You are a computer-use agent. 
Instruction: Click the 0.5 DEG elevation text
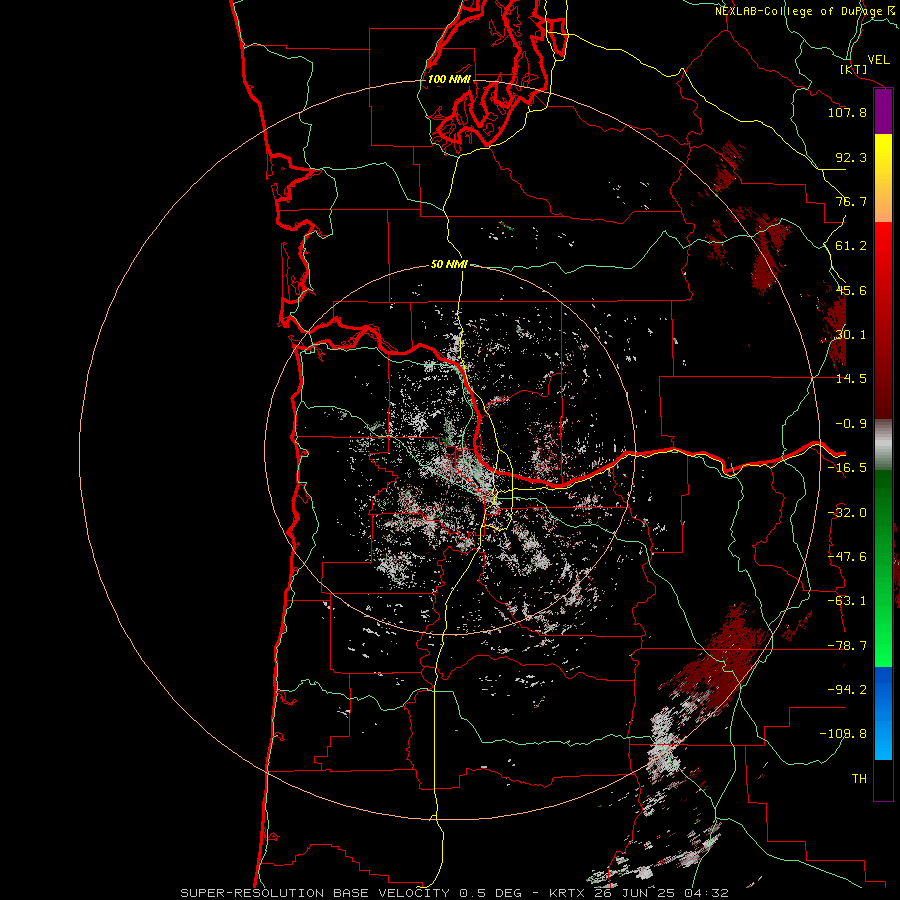click(x=490, y=893)
